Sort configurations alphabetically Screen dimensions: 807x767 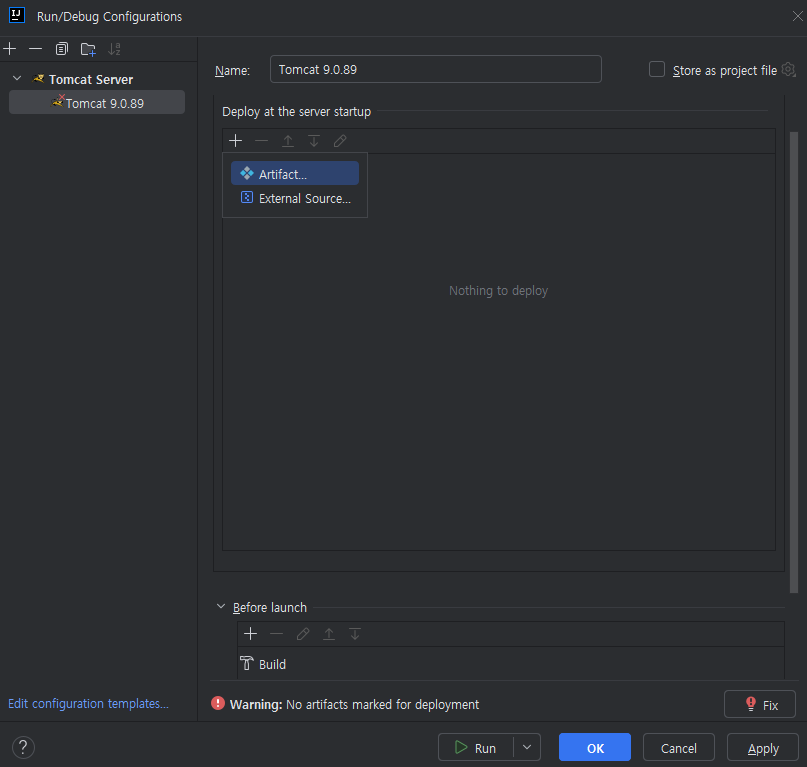(x=114, y=49)
